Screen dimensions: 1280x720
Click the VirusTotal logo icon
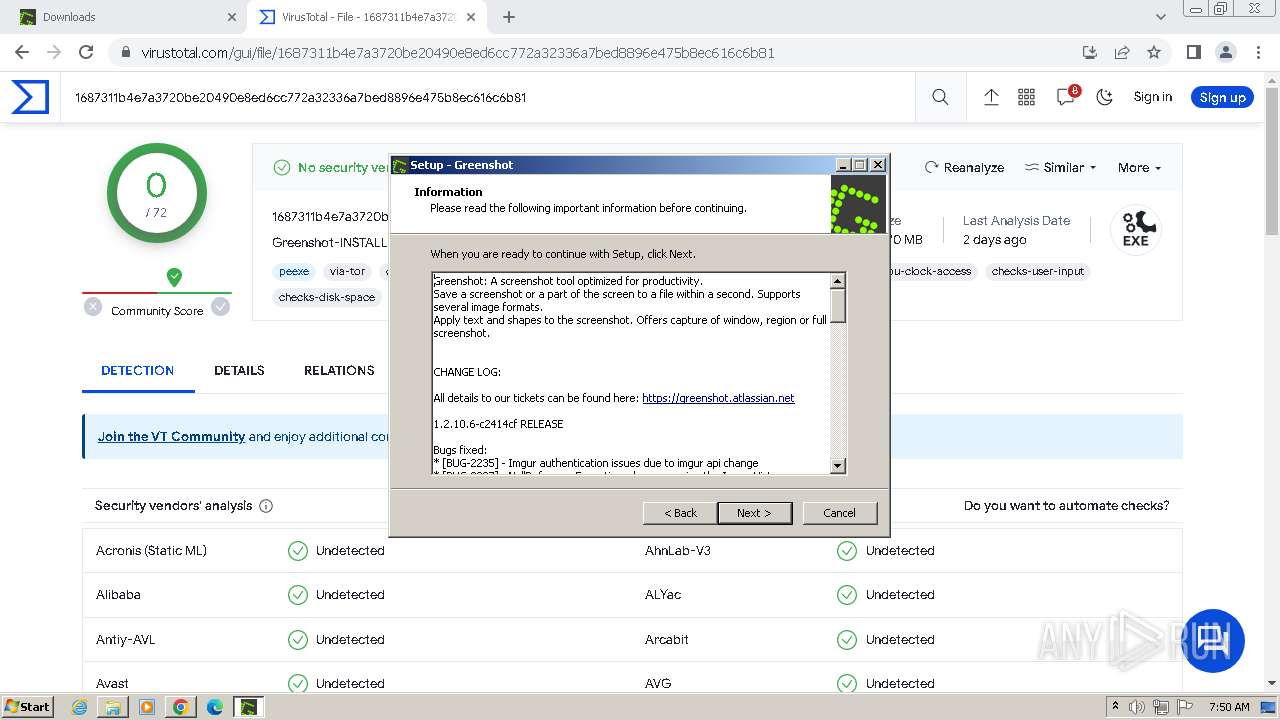(30, 97)
